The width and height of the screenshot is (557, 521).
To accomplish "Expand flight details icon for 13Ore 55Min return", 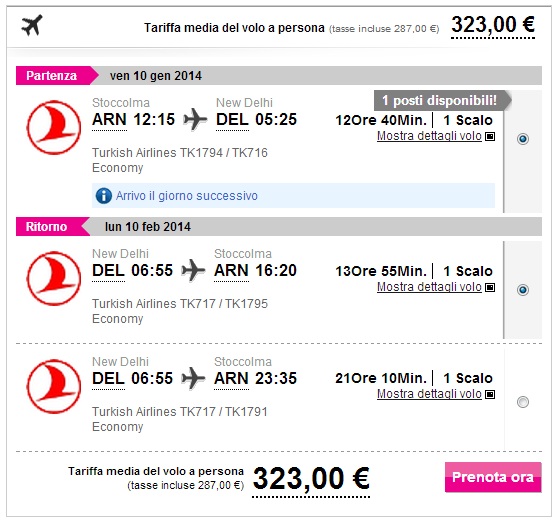I will [x=490, y=287].
